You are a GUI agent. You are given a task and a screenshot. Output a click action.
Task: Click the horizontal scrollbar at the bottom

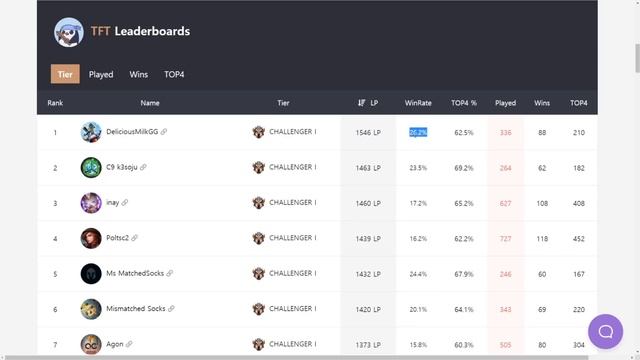[x=297, y=358]
